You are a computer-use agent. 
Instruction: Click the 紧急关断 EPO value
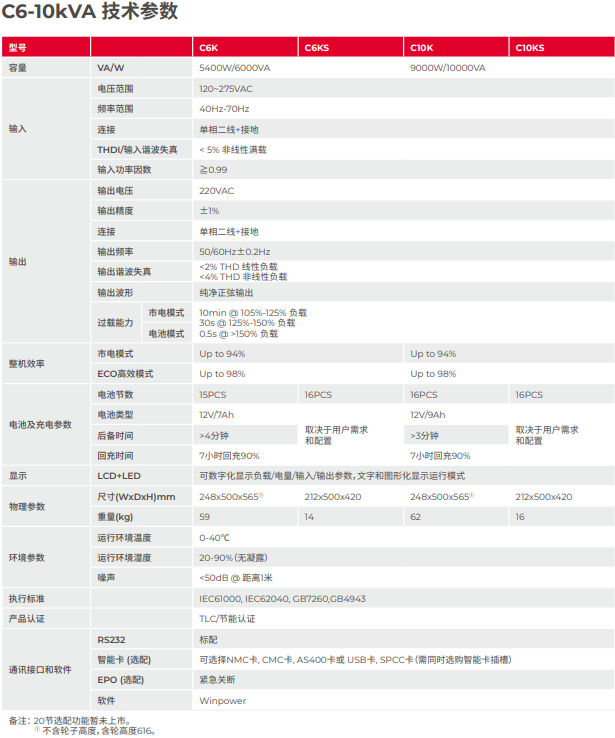coord(217,680)
